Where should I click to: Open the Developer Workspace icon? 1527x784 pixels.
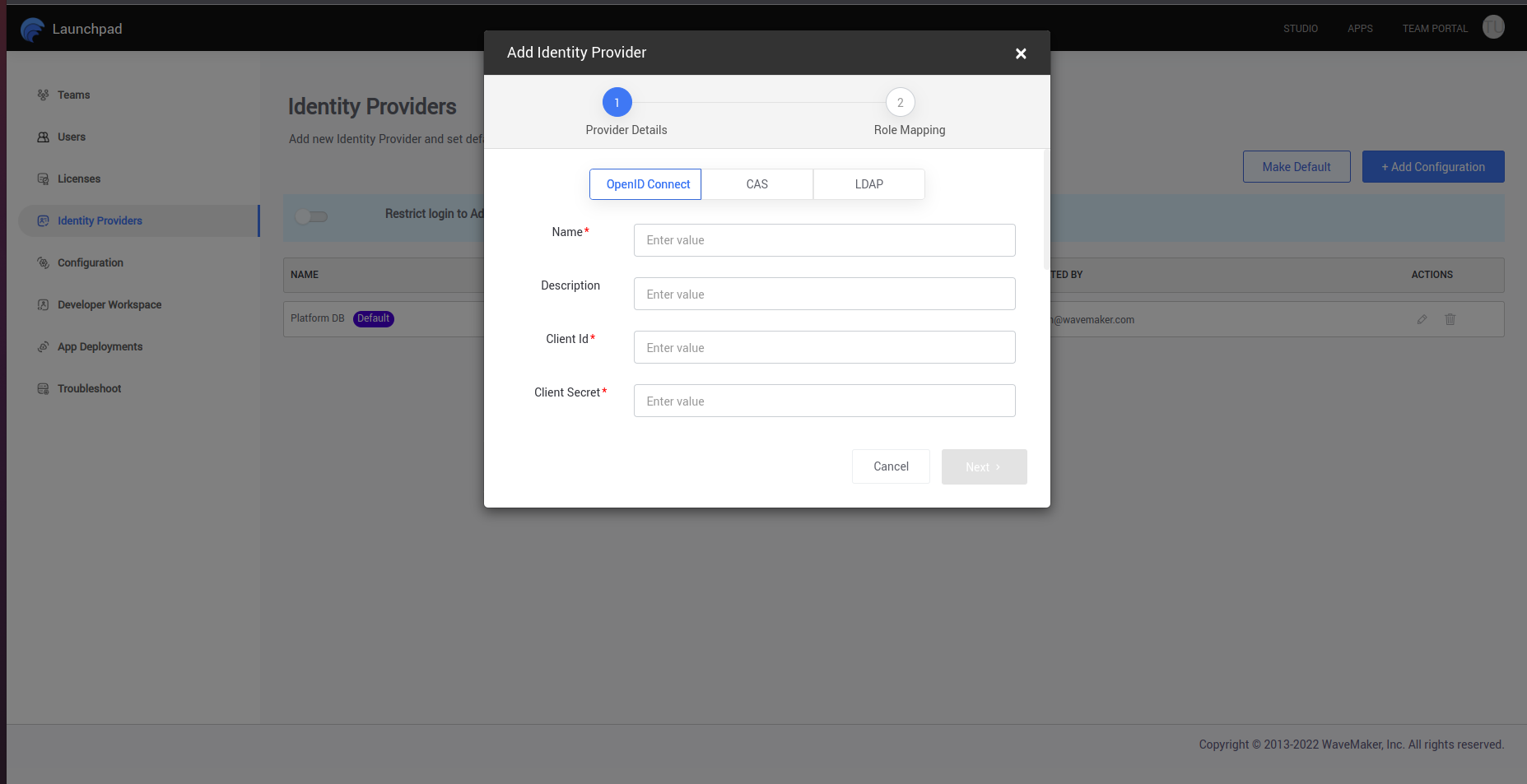pyautogui.click(x=43, y=304)
